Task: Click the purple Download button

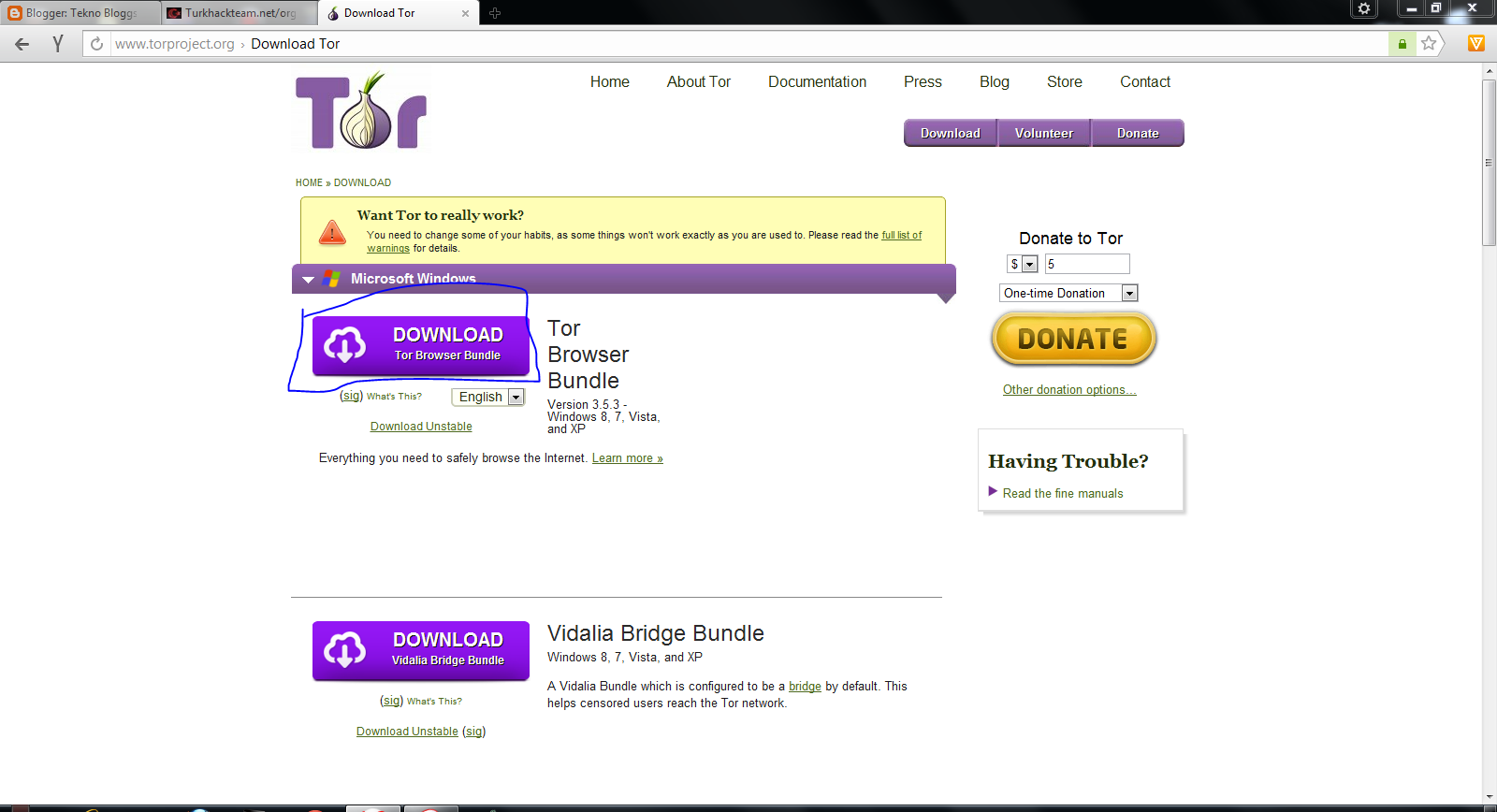Action: (x=951, y=133)
